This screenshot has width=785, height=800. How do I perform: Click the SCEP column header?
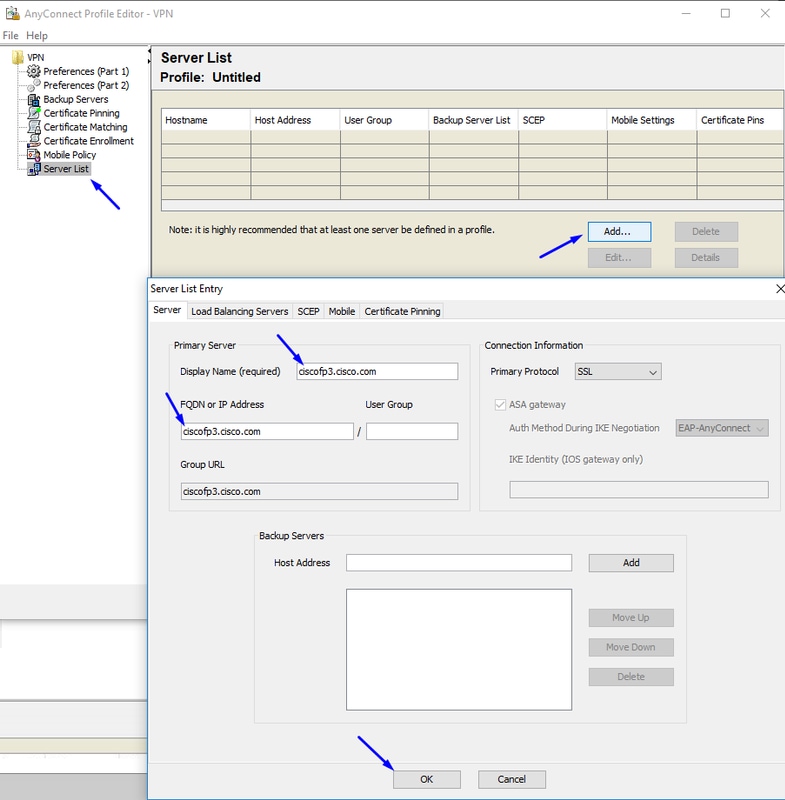(x=563, y=120)
